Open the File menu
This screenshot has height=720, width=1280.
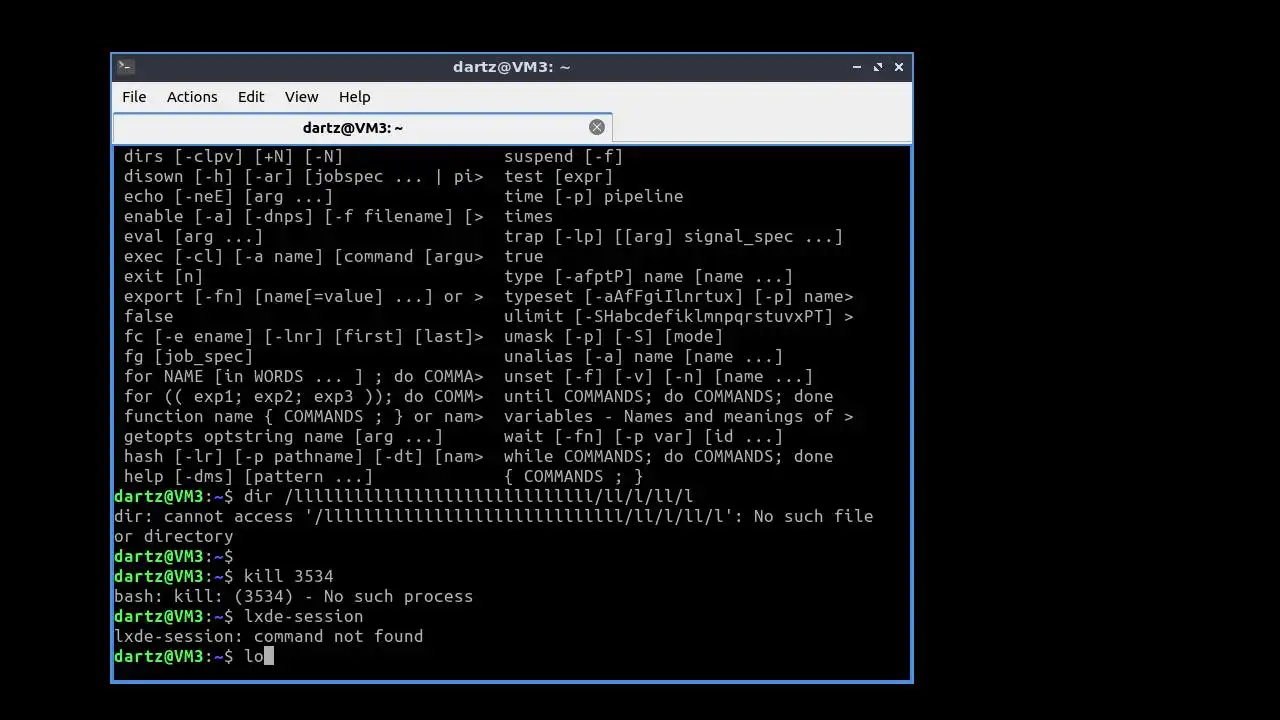click(x=134, y=97)
